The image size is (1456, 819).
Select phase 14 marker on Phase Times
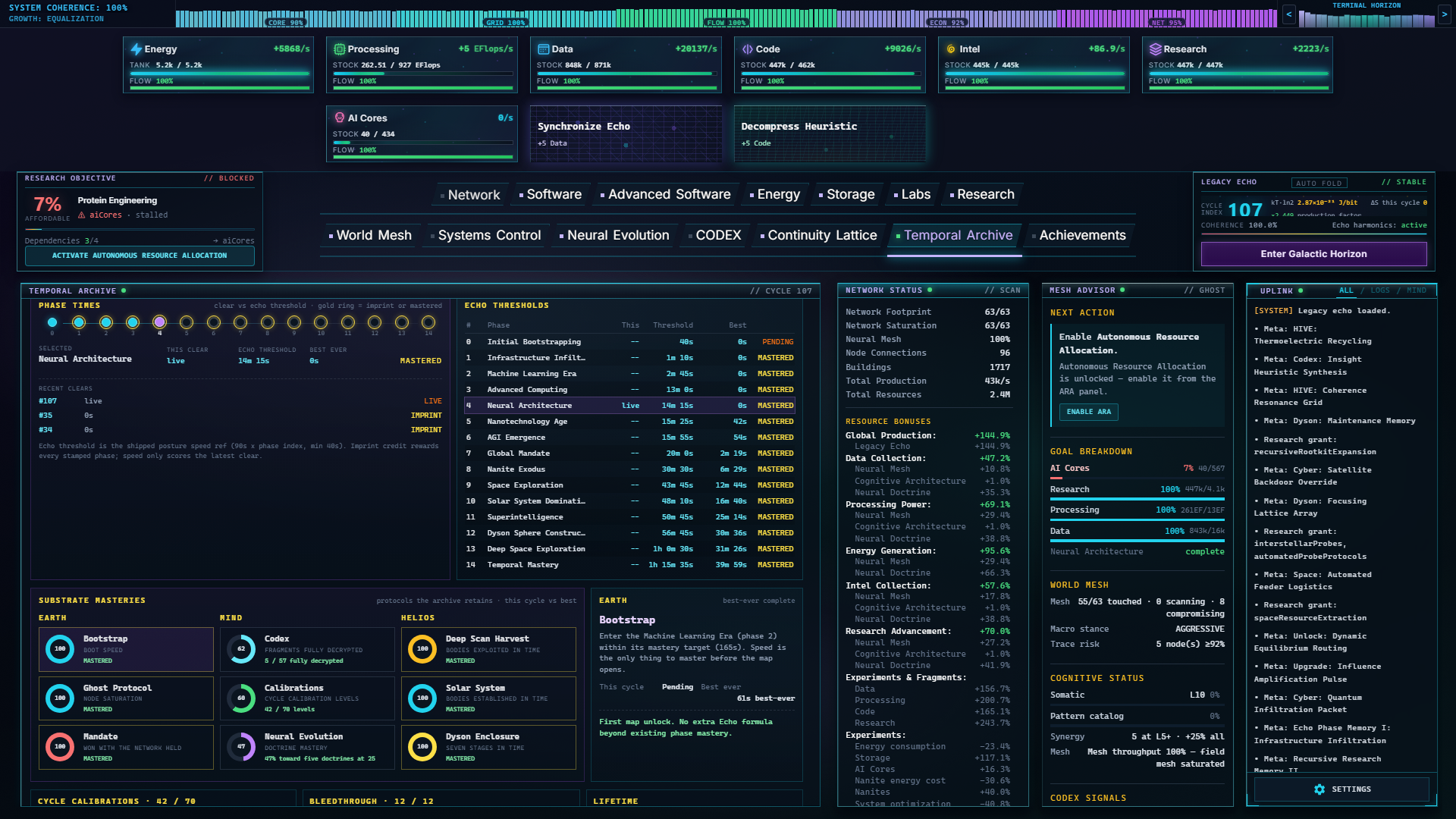[428, 323]
